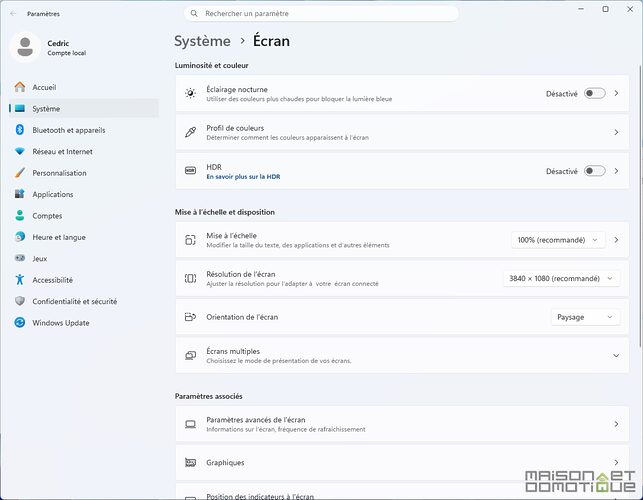Open Mise à l'échelle details chevron
The width and height of the screenshot is (643, 500).
(x=616, y=240)
